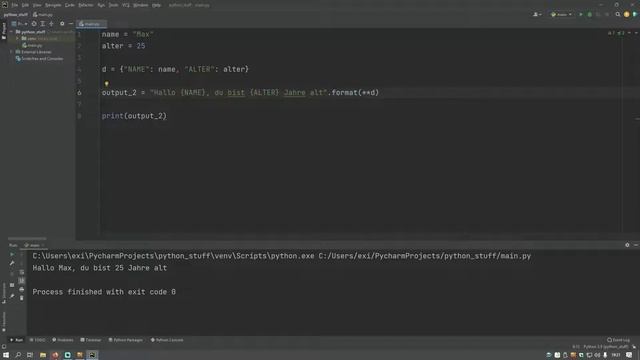Open the VCS menu
The width and height of the screenshot is (640, 360).
(x=126, y=5)
